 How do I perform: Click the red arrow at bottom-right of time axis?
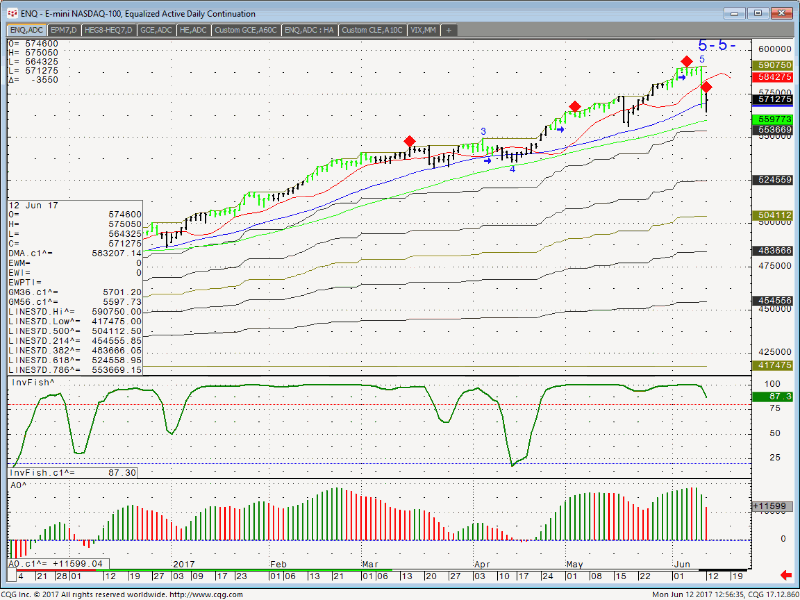tap(786, 575)
